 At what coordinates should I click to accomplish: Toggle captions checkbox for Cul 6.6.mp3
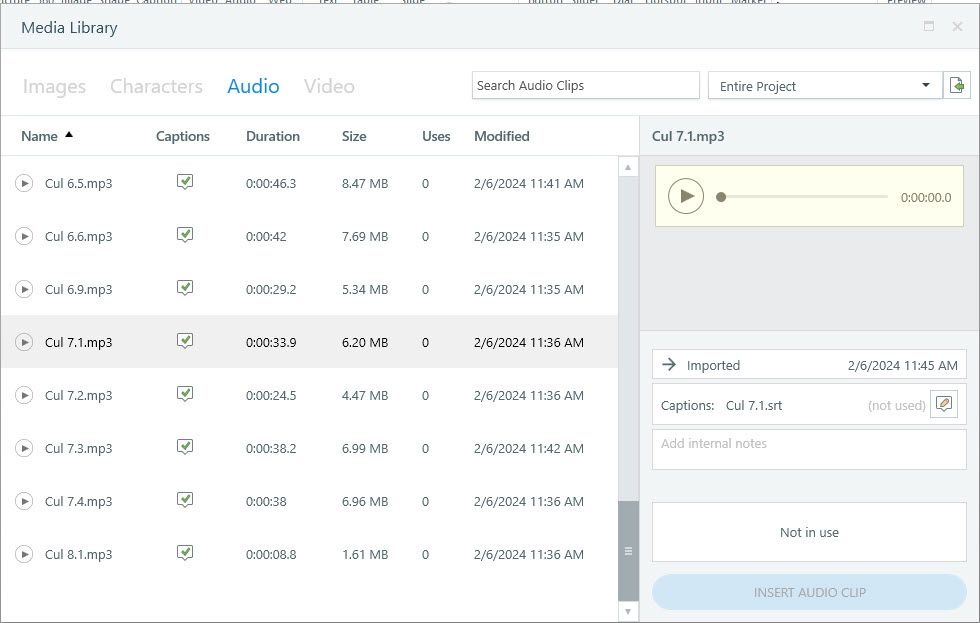pos(184,235)
